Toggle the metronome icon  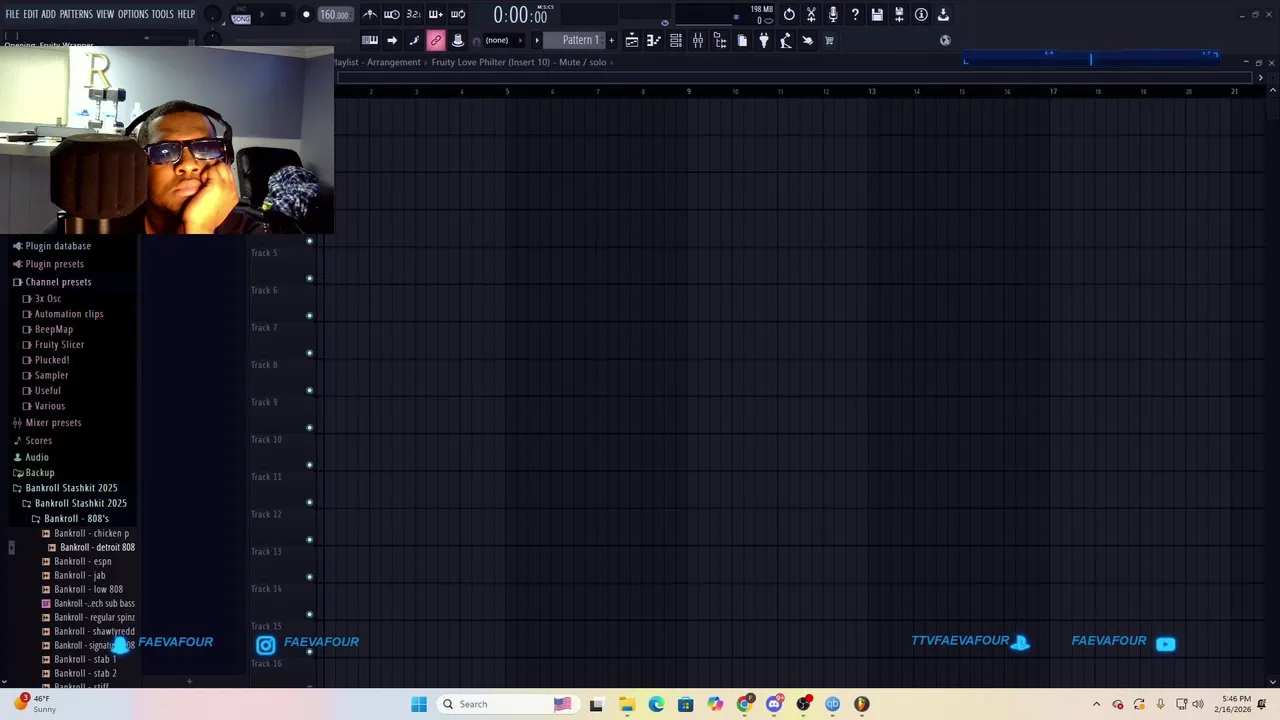370,14
